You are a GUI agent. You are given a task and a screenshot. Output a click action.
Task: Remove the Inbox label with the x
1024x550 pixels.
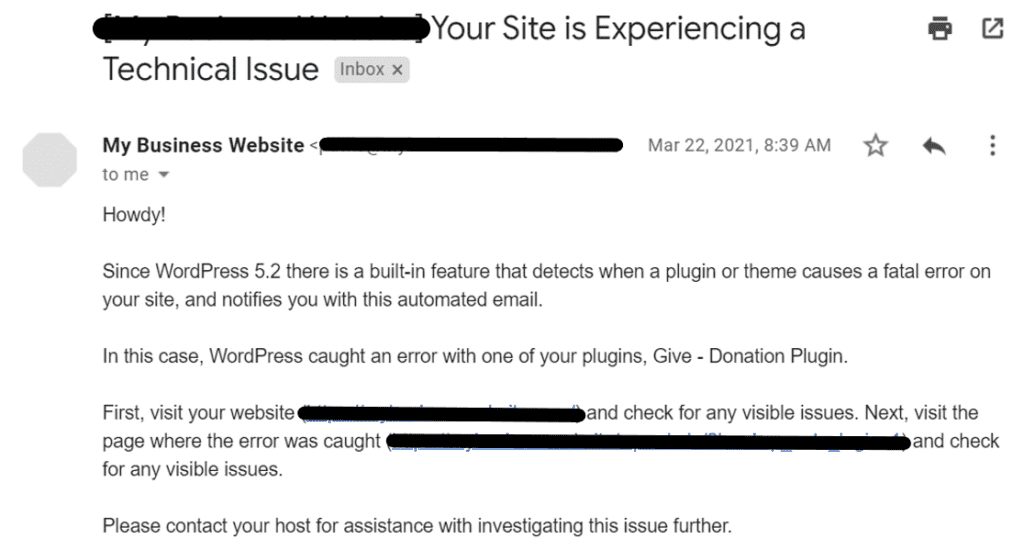click(397, 70)
